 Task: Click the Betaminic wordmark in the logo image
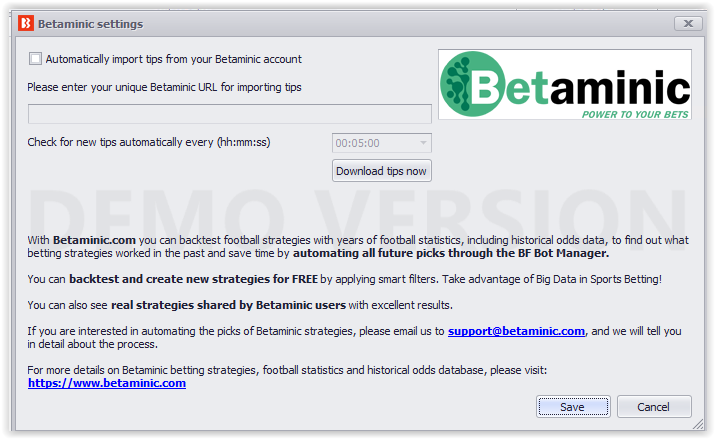coord(580,86)
